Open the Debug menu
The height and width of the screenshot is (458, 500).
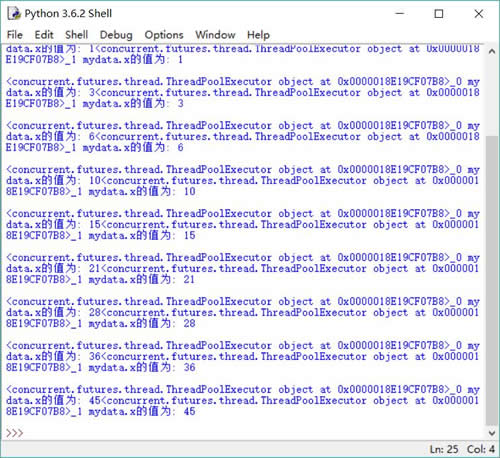116,35
